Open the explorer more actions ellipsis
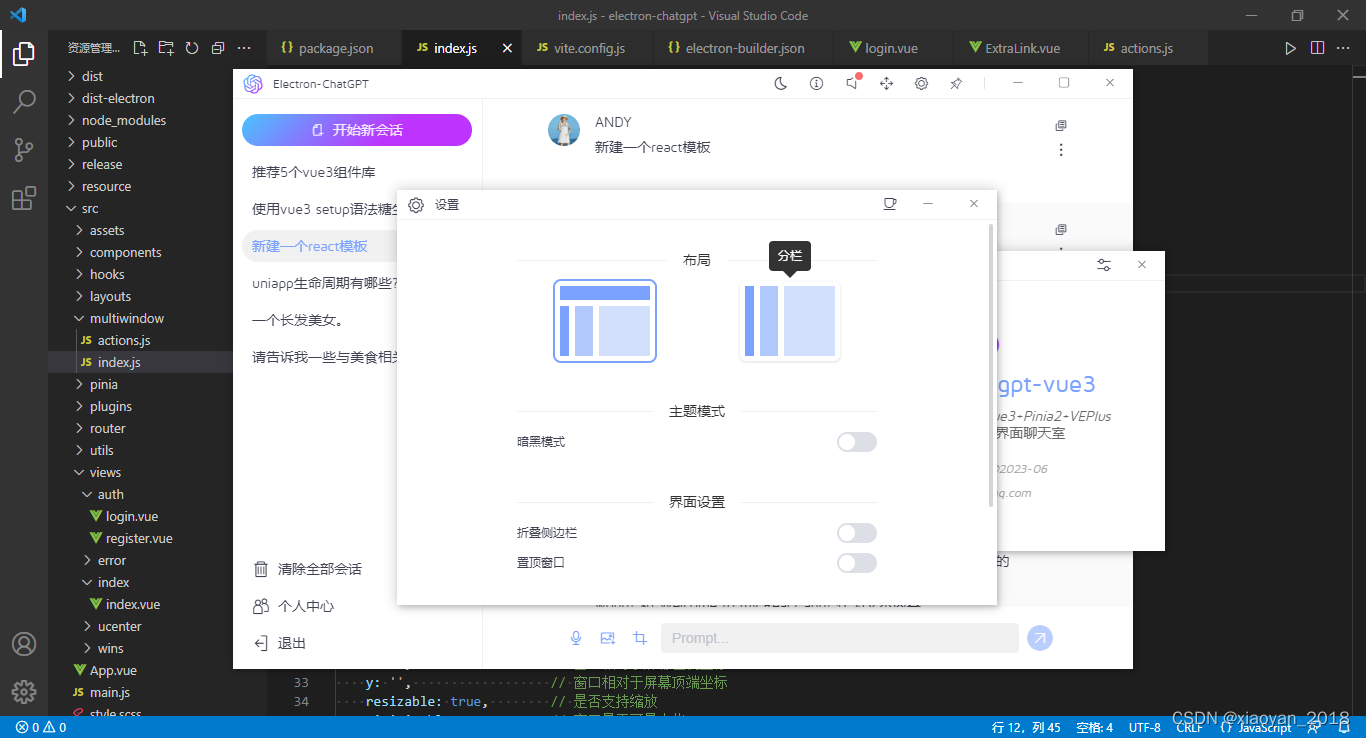The width and height of the screenshot is (1366, 738). pos(244,47)
